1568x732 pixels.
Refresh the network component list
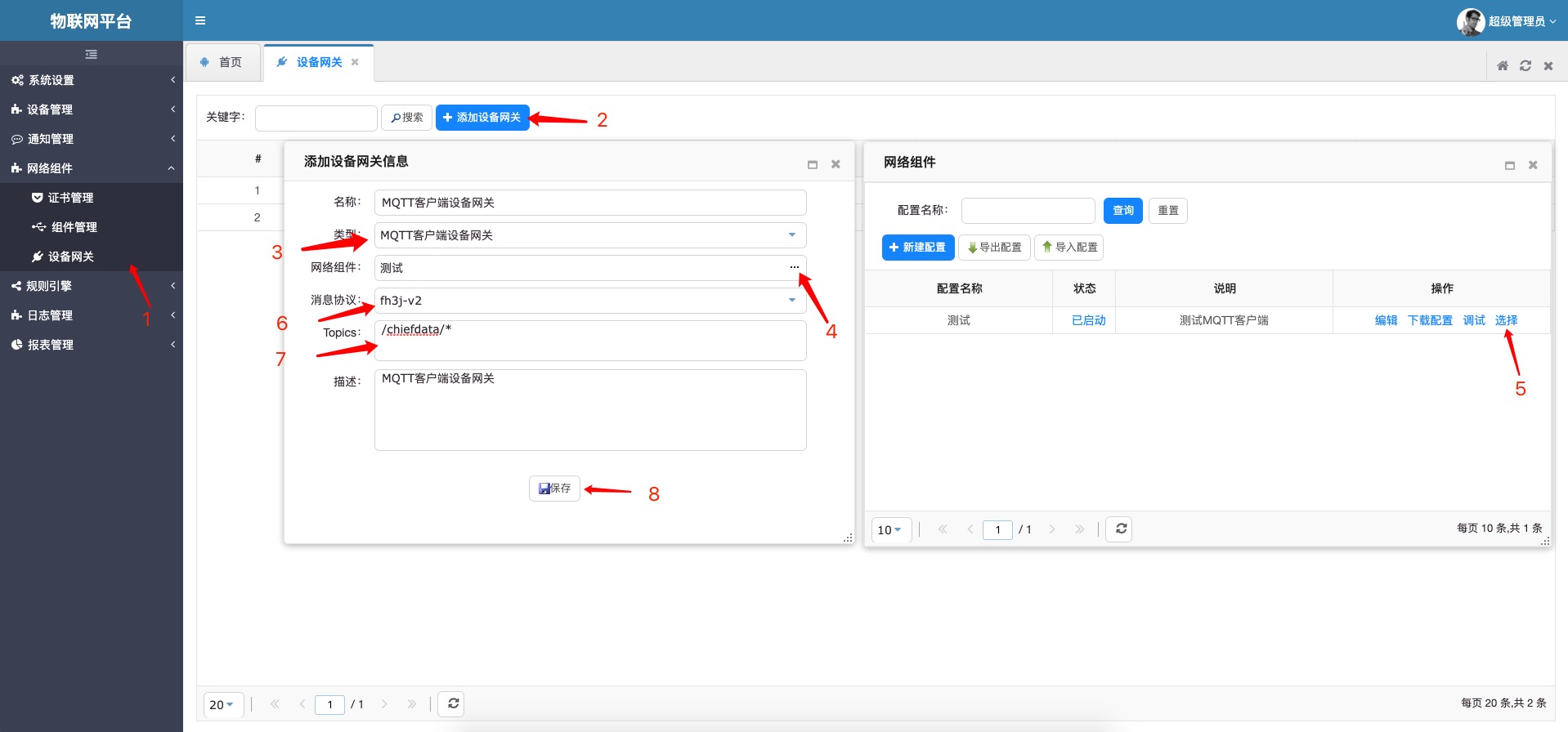pyautogui.click(x=1120, y=529)
